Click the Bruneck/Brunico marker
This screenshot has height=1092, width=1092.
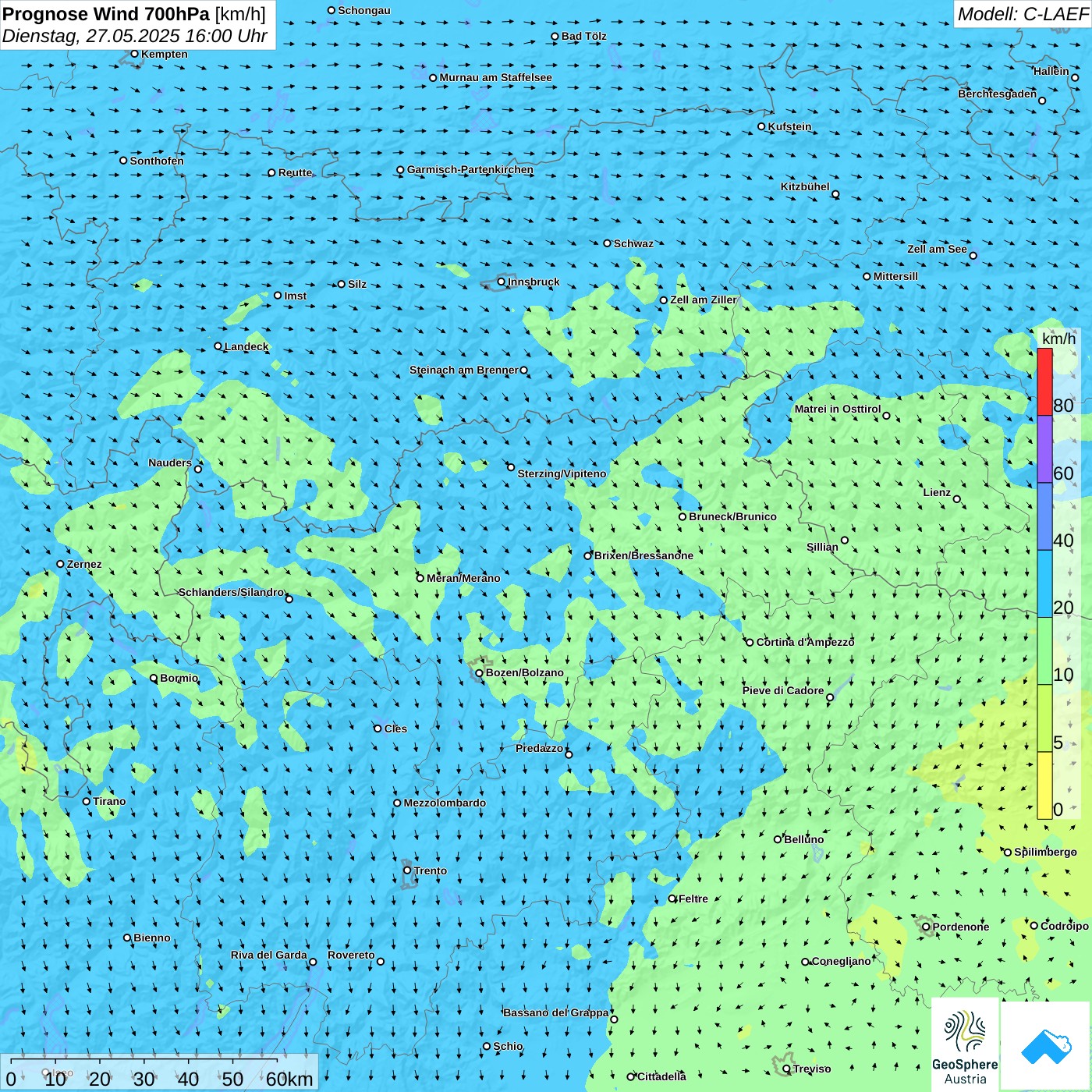(x=682, y=516)
